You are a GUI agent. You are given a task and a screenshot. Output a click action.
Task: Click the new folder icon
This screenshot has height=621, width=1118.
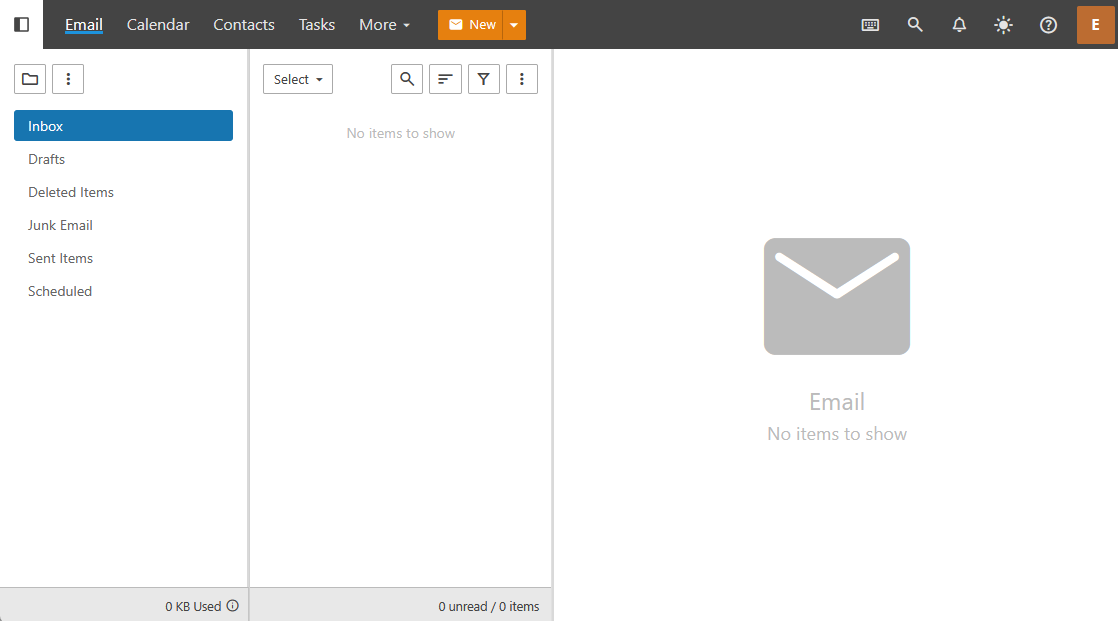[30, 79]
